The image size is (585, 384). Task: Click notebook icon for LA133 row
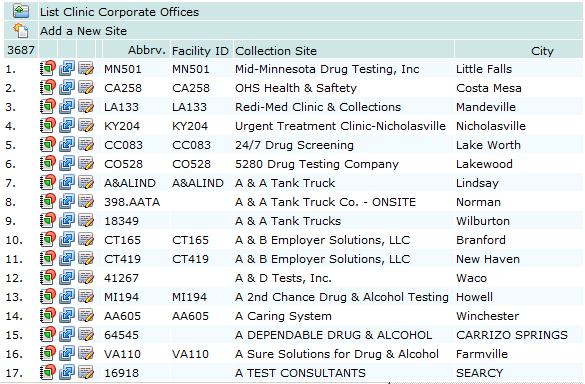[x=48, y=106]
